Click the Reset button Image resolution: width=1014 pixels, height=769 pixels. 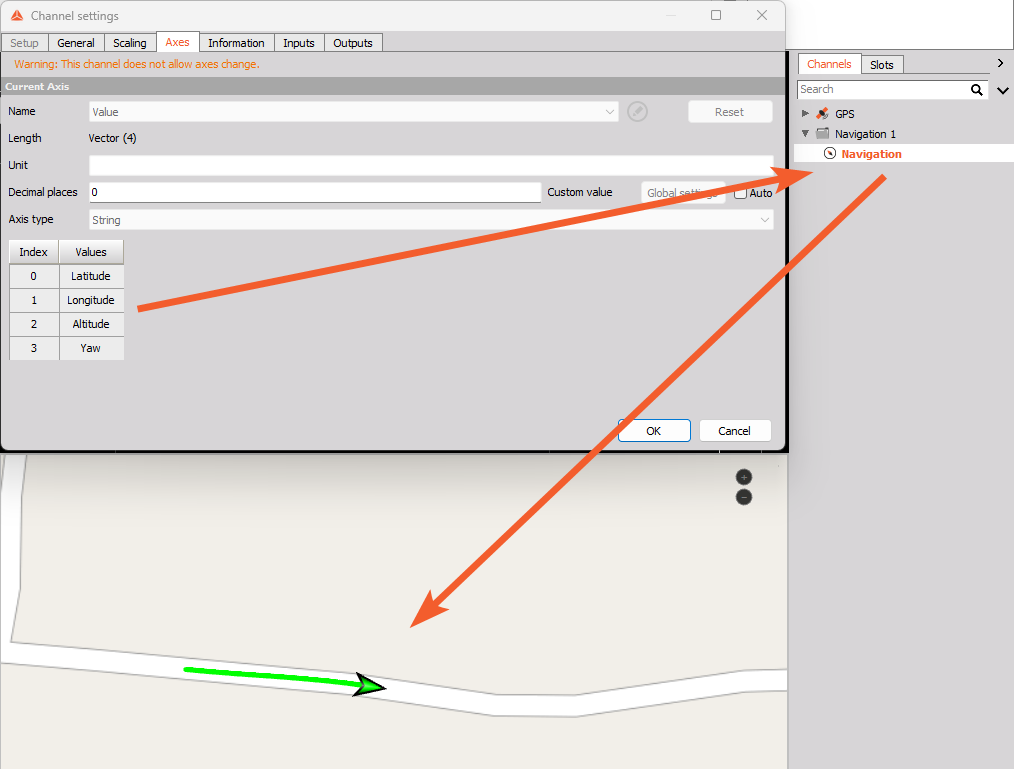click(x=729, y=112)
